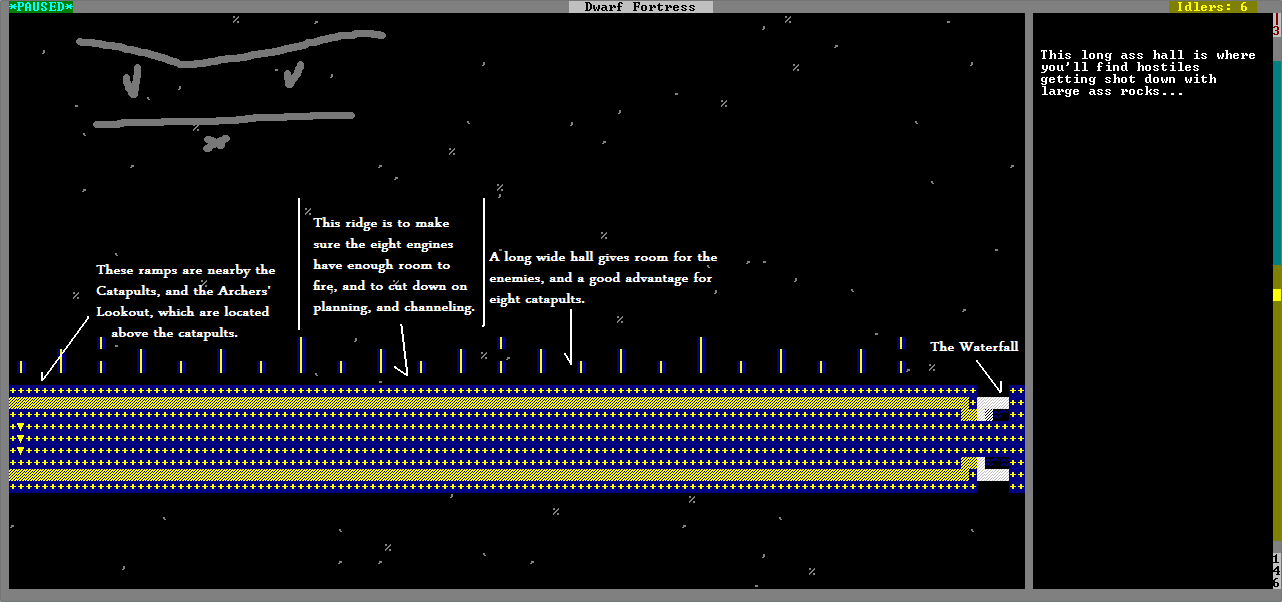Select the lower waterfall white tile

[993, 475]
